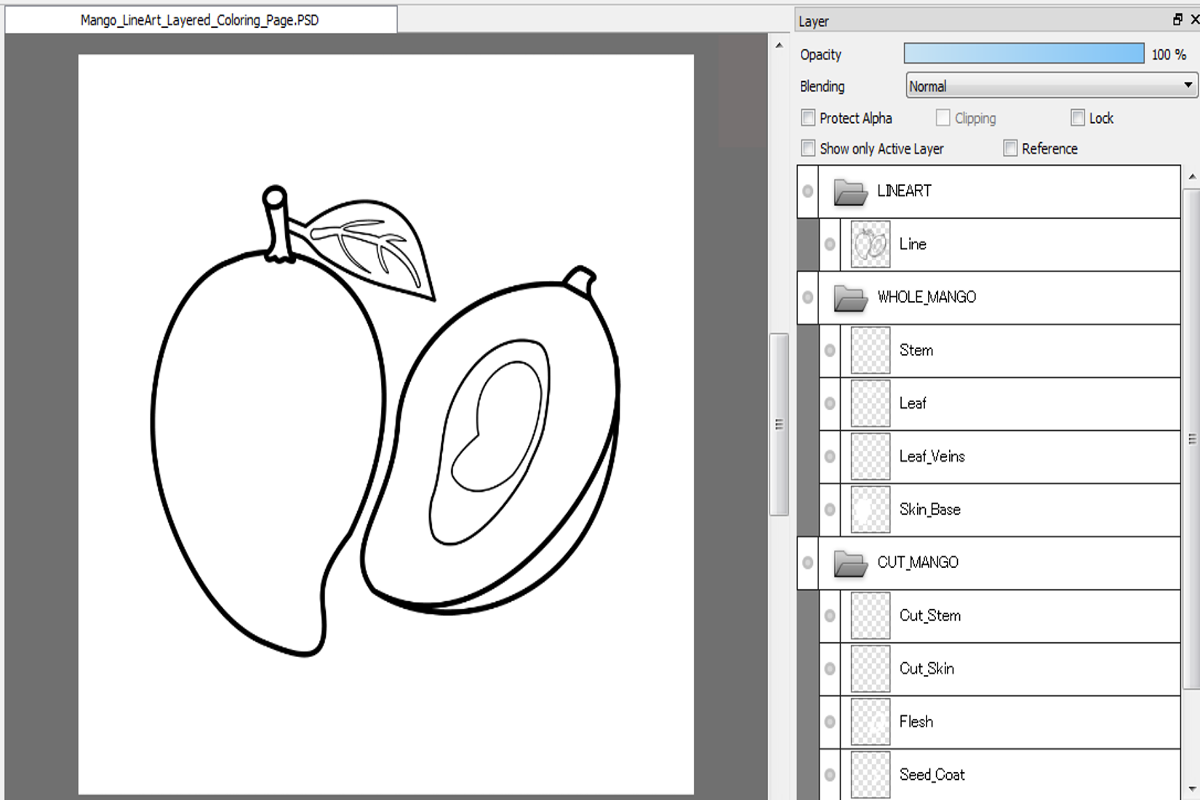Click the CUT_MANGO folder icon

point(850,563)
